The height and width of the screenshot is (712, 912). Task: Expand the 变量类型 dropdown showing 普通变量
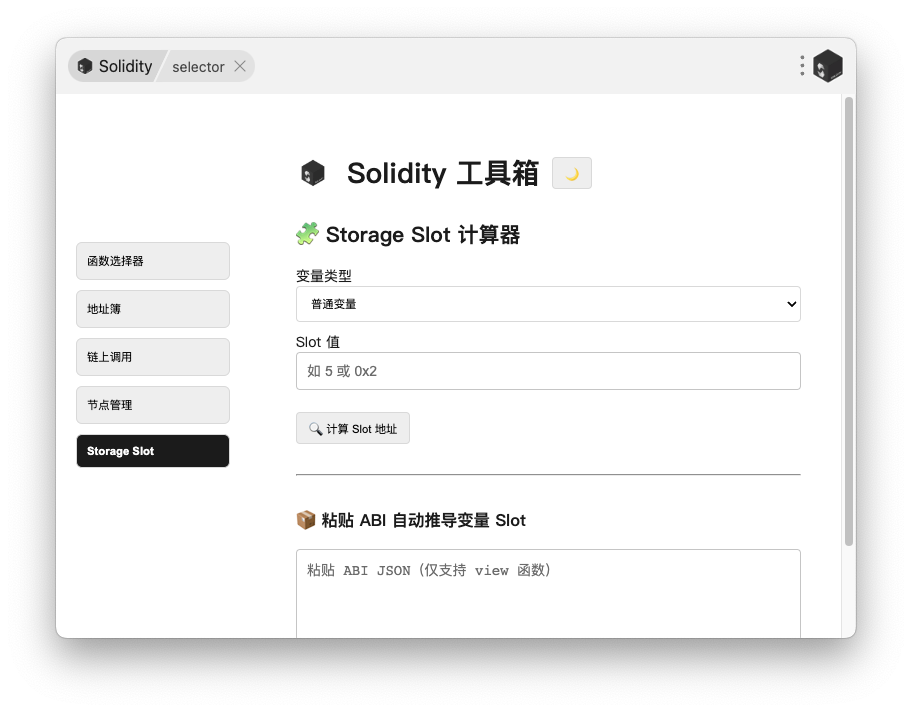(548, 304)
